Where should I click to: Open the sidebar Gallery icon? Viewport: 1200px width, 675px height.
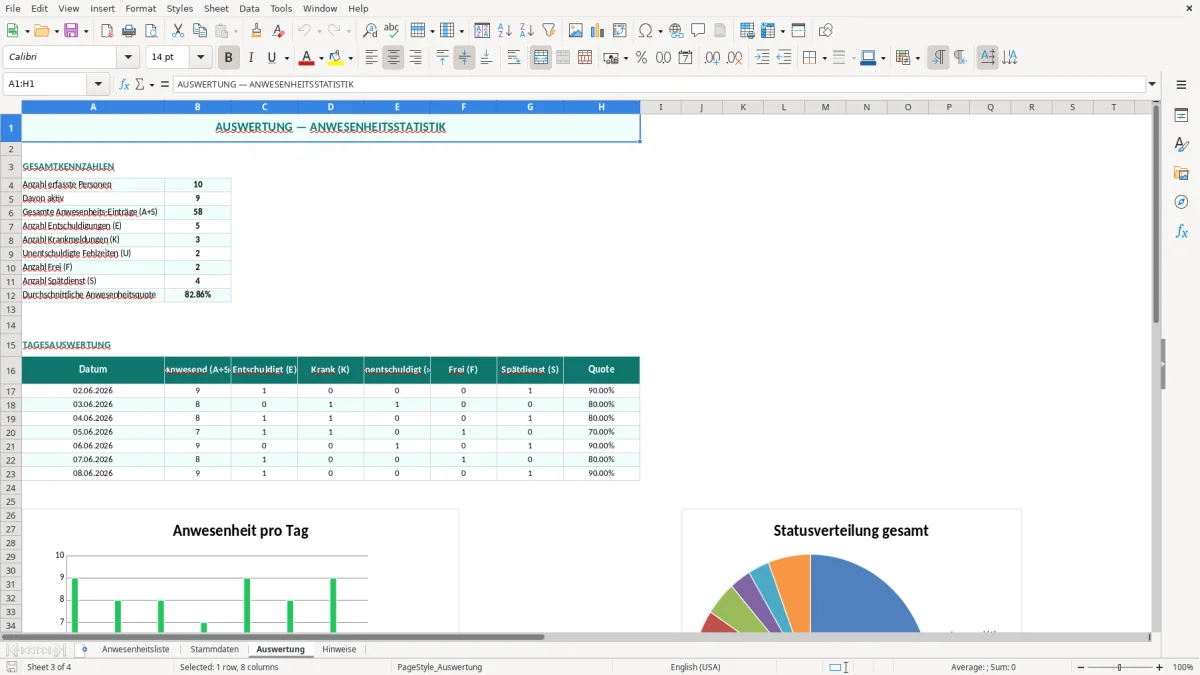[1182, 174]
